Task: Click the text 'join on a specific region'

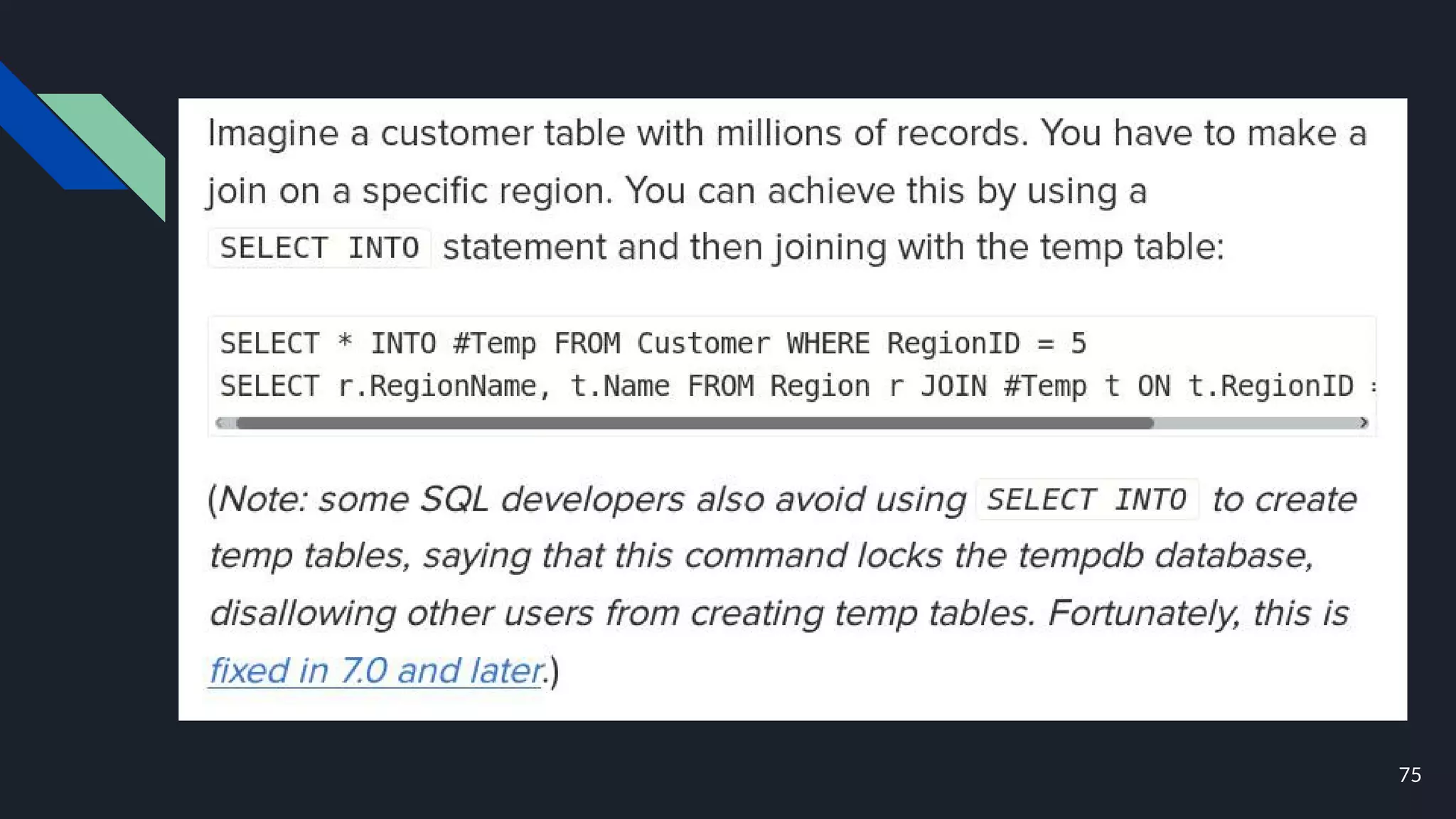Action: pos(409,191)
